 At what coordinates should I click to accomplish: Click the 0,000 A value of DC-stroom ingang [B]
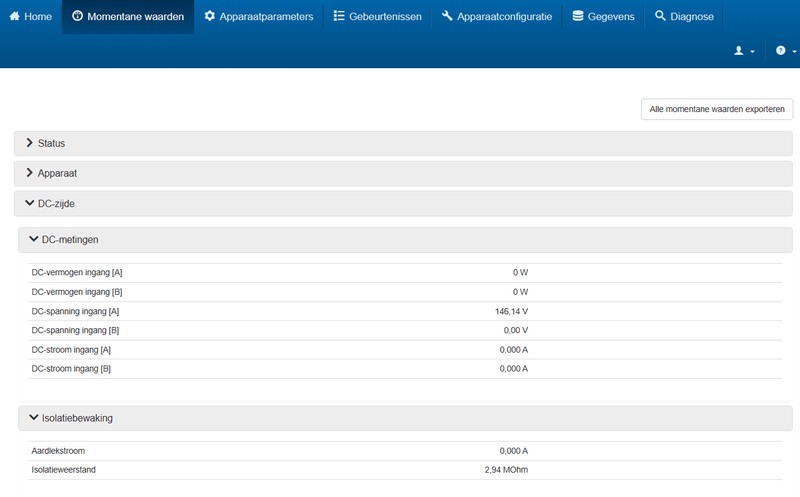(514, 368)
